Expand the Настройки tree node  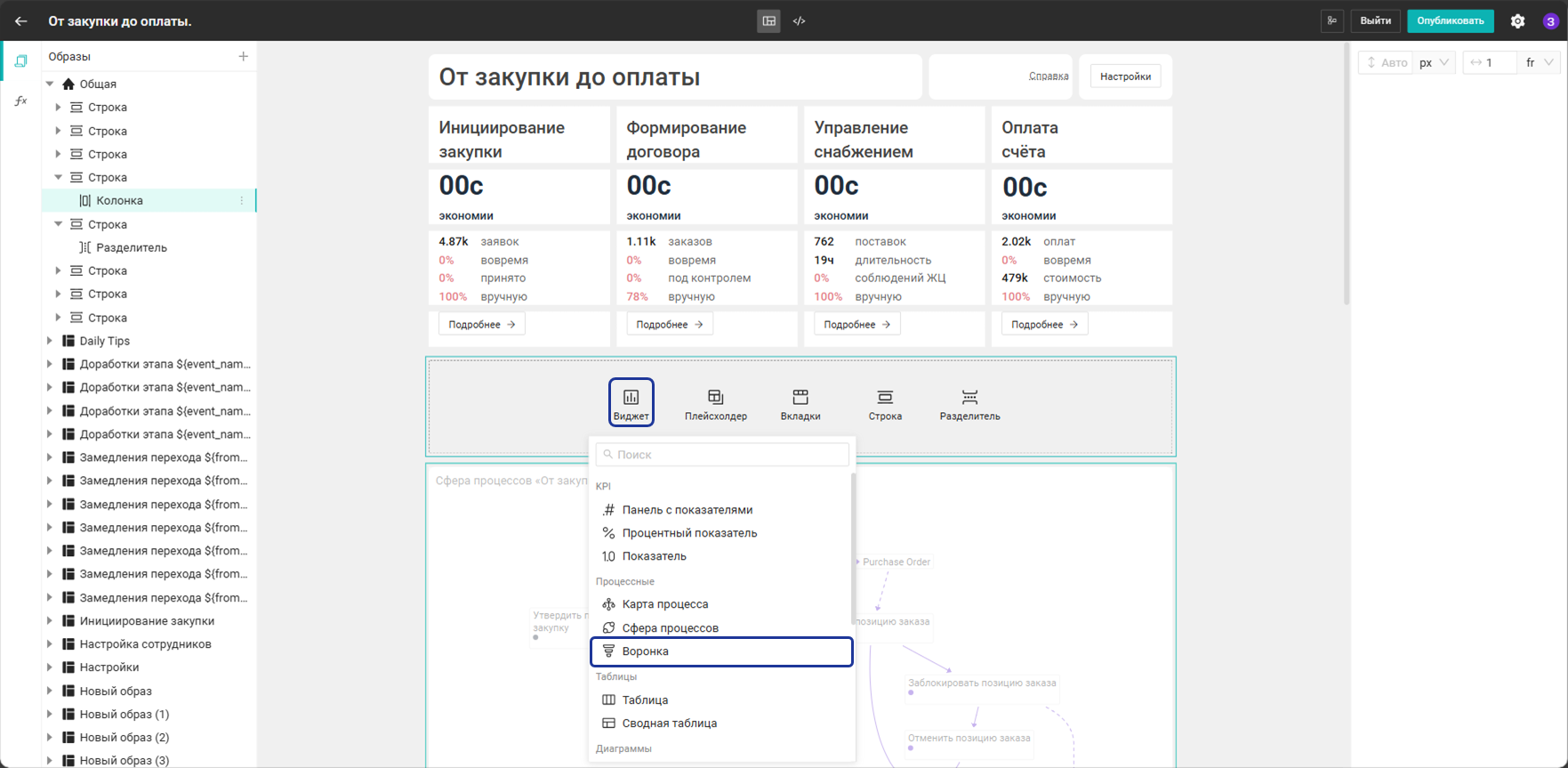click(x=50, y=667)
